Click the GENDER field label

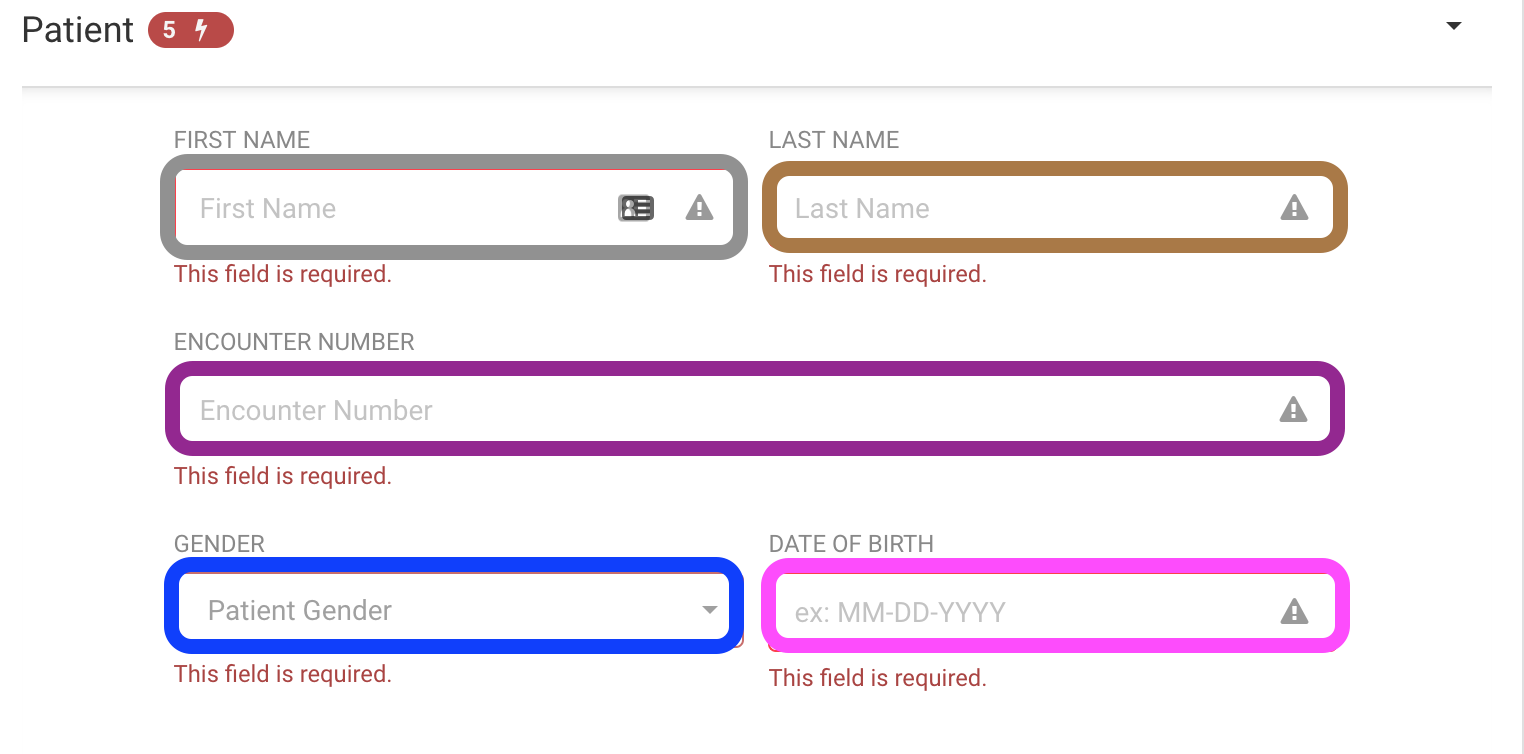point(219,544)
